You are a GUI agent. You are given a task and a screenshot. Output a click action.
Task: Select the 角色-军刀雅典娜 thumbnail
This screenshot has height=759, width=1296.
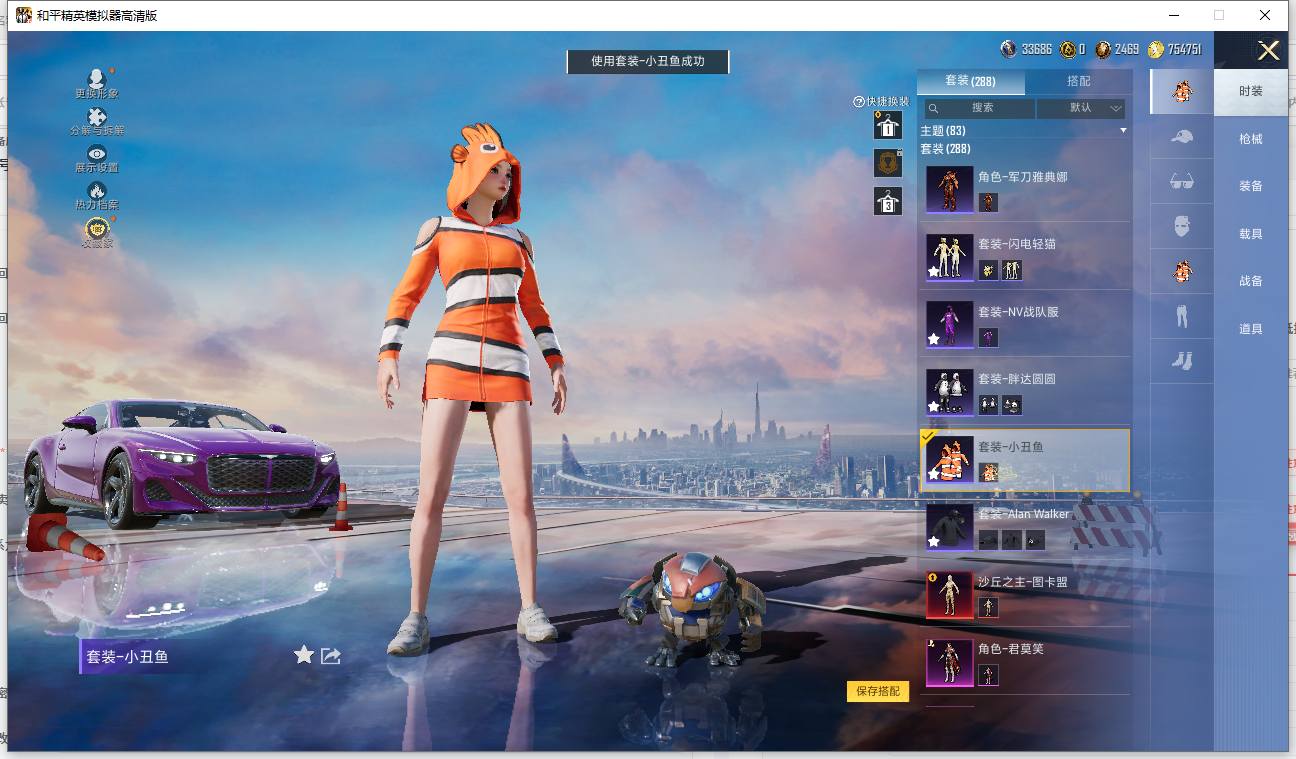[949, 189]
